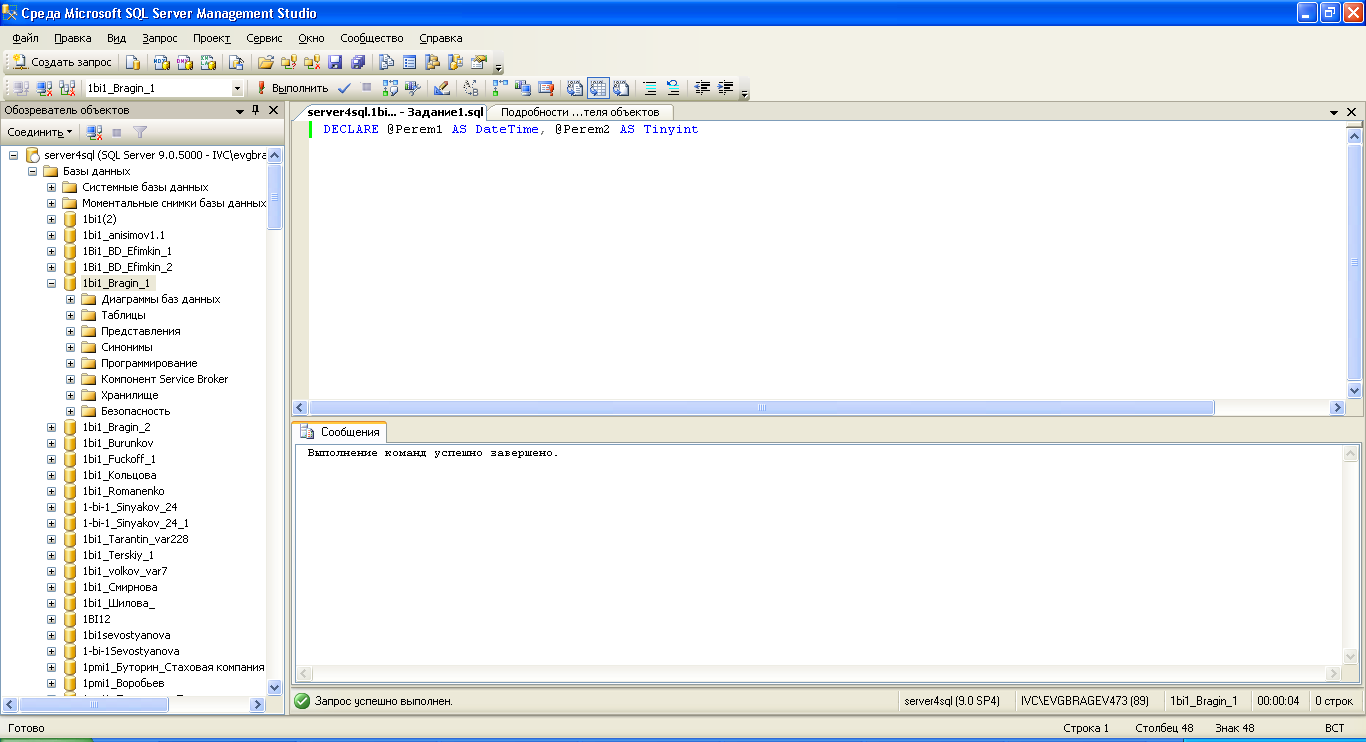Open the Properties Window icon
This screenshot has height=742, width=1366.
click(x=478, y=62)
